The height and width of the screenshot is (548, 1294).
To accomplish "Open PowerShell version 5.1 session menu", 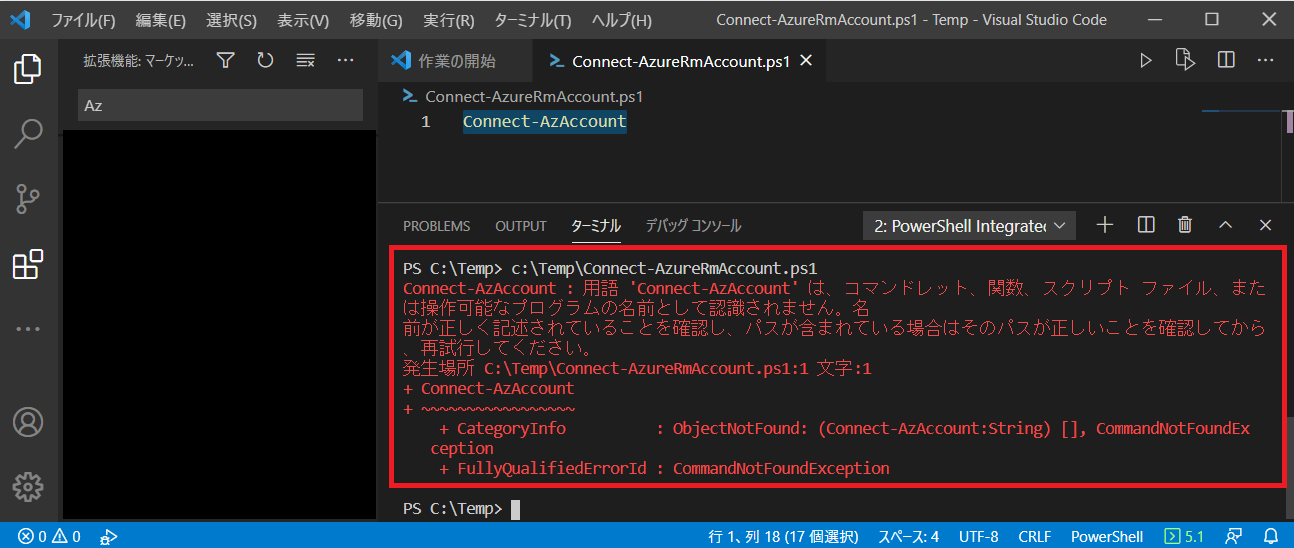I will pos(1185,536).
